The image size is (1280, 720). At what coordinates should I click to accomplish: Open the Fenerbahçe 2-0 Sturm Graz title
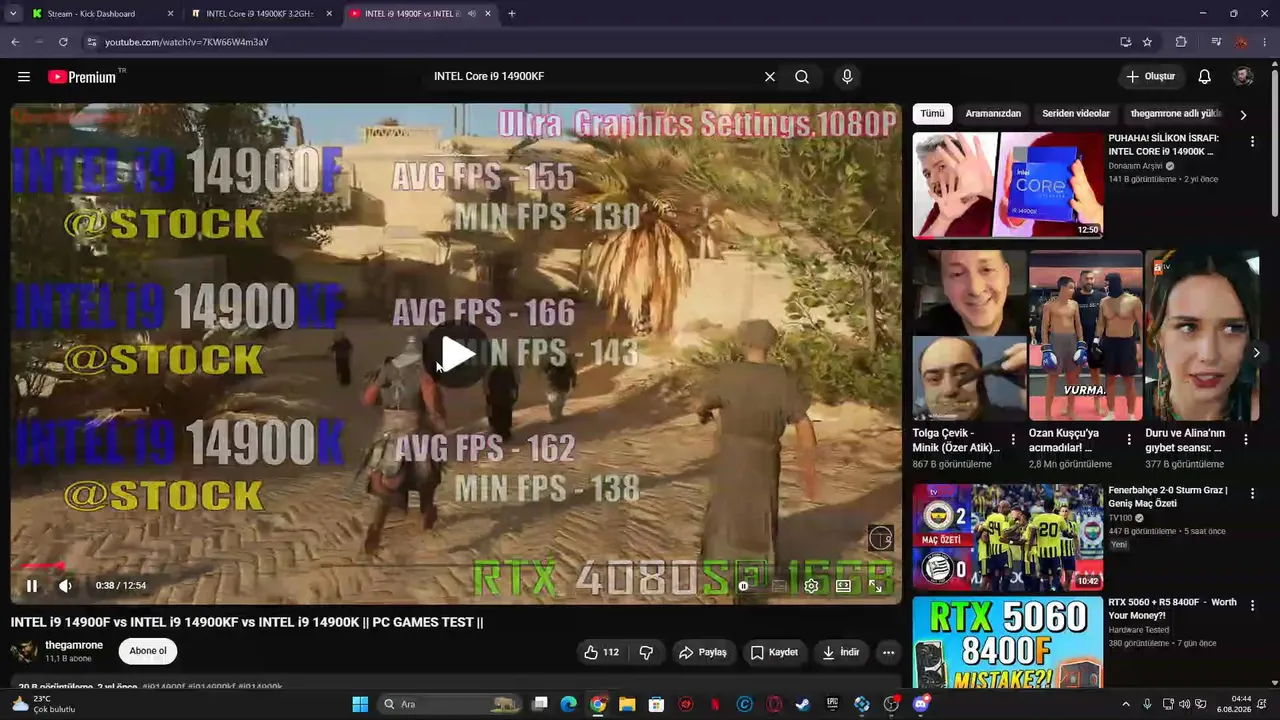pos(1168,497)
